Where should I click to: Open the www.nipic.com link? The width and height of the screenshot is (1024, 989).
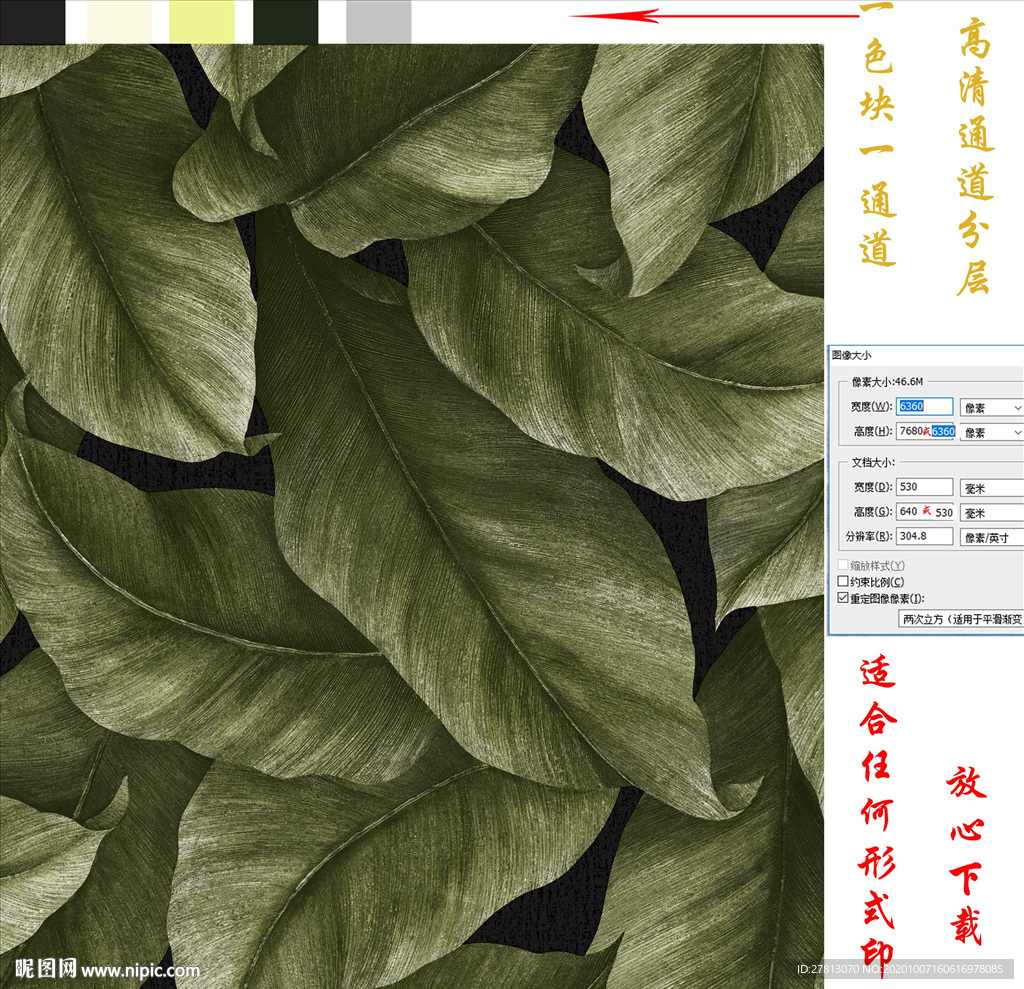[x=140, y=970]
